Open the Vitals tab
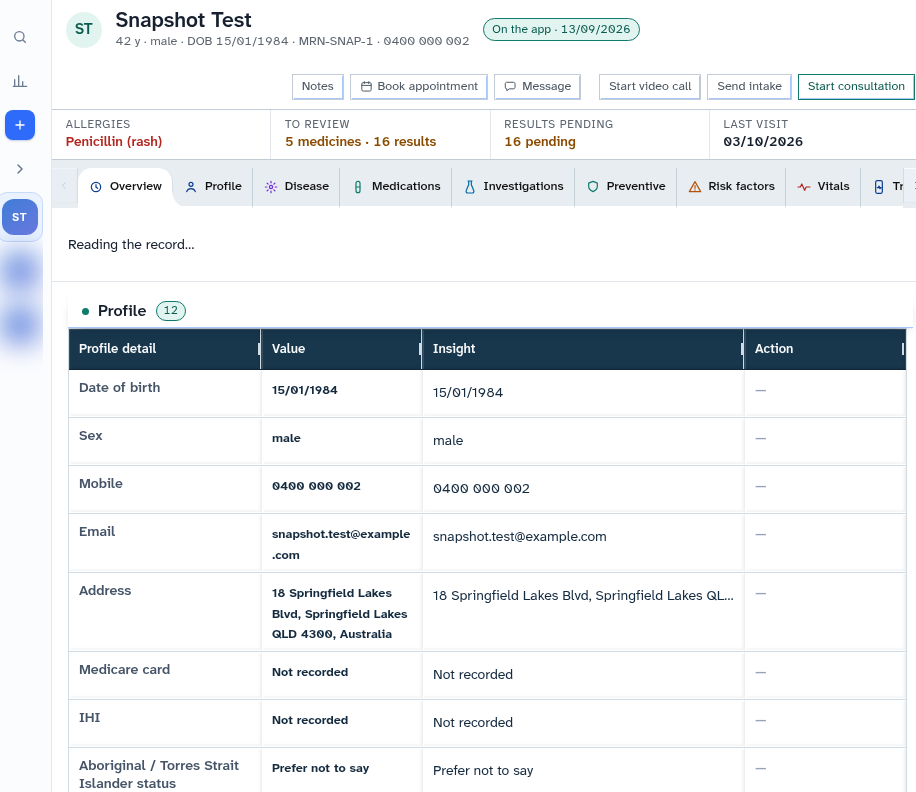This screenshot has width=916, height=792. click(824, 186)
